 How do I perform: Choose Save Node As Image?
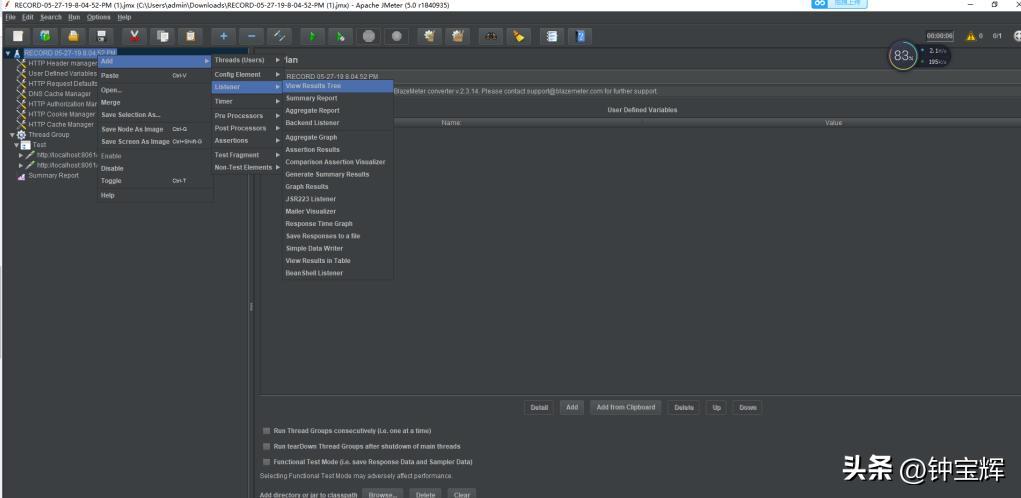click(155, 130)
